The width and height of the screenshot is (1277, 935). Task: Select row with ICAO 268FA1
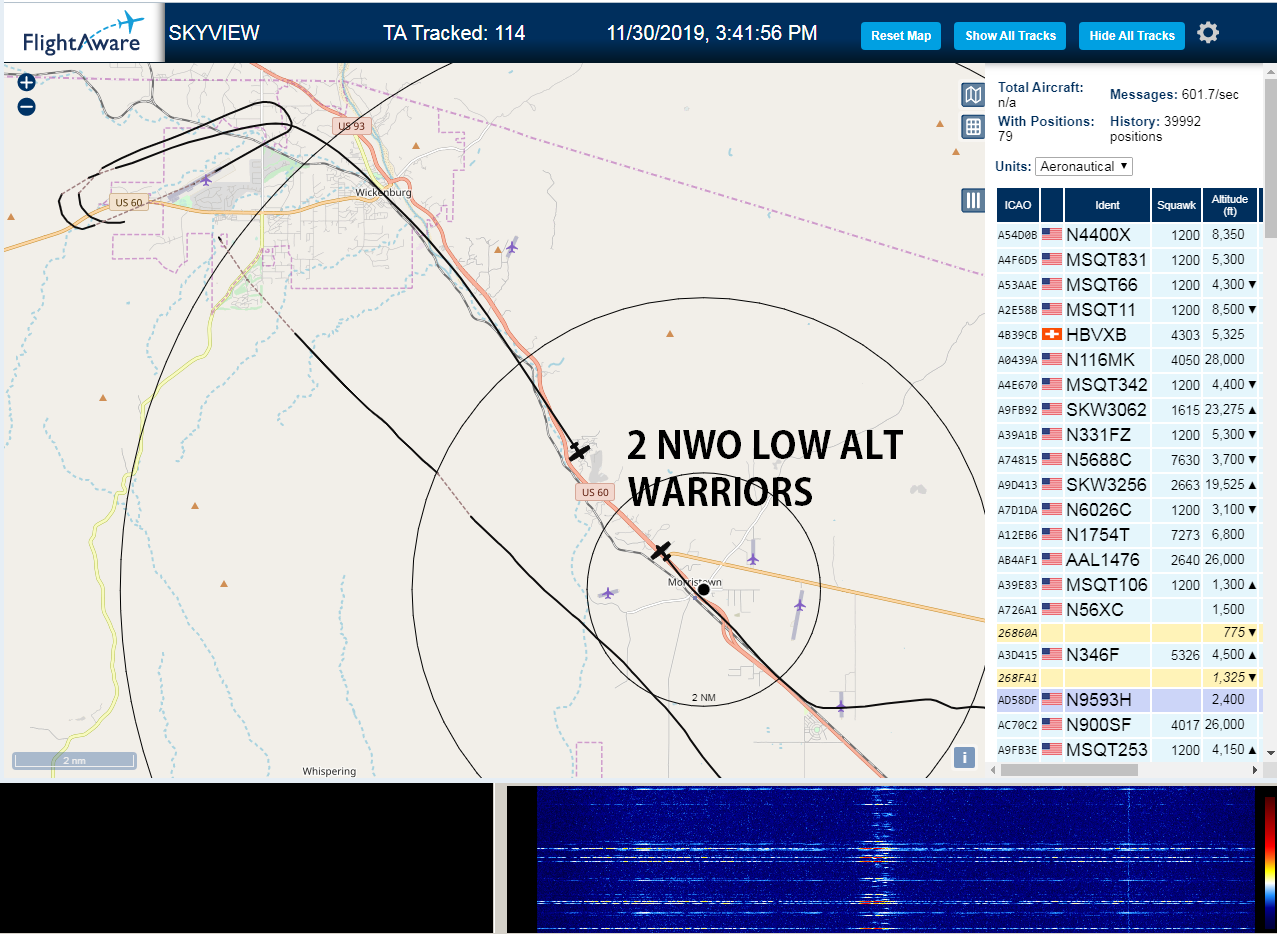(x=1128, y=677)
